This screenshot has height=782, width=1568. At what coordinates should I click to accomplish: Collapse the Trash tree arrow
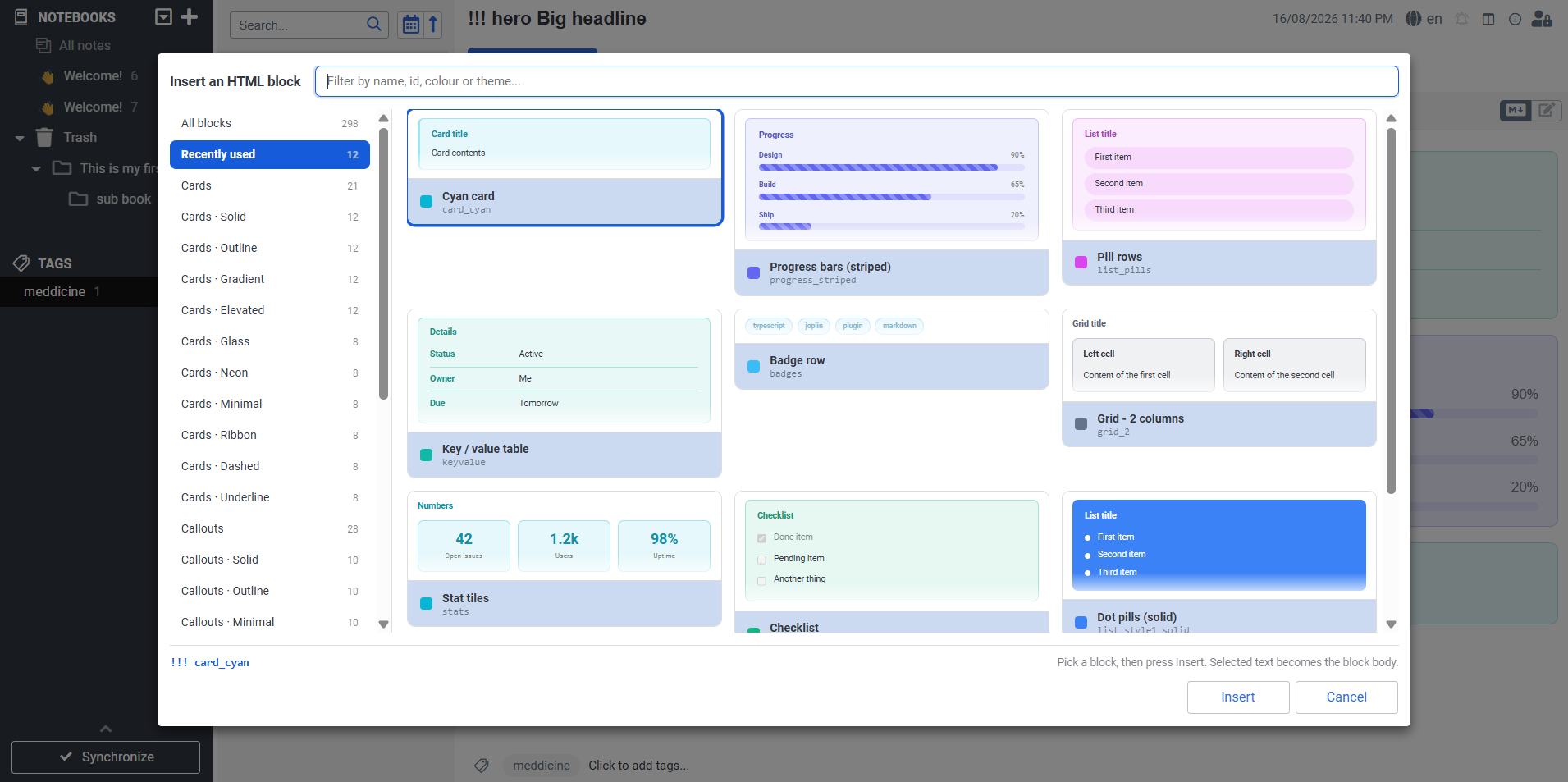(x=20, y=138)
